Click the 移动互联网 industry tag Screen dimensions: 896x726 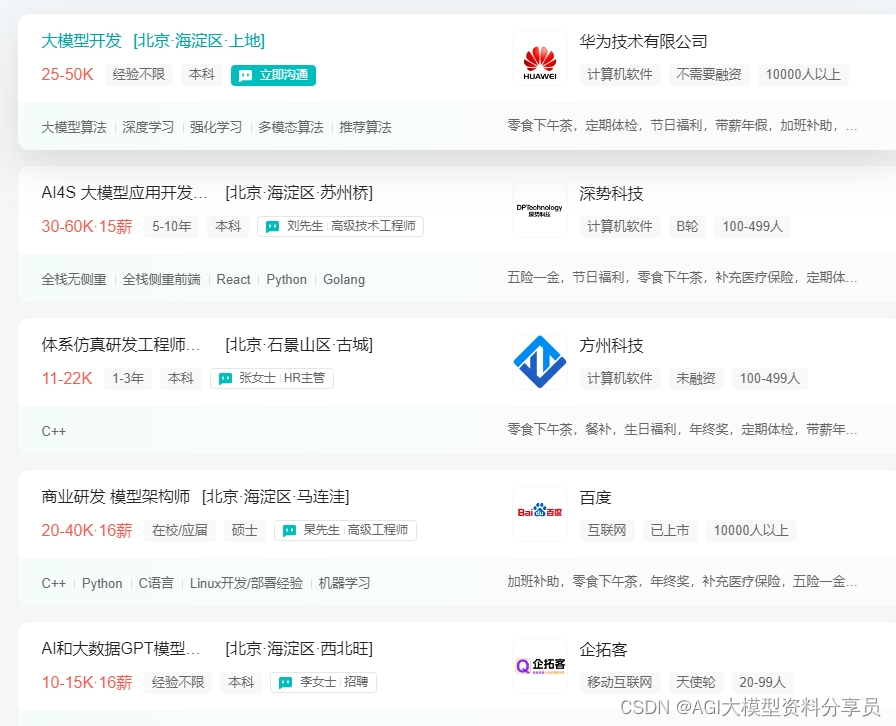[620, 683]
